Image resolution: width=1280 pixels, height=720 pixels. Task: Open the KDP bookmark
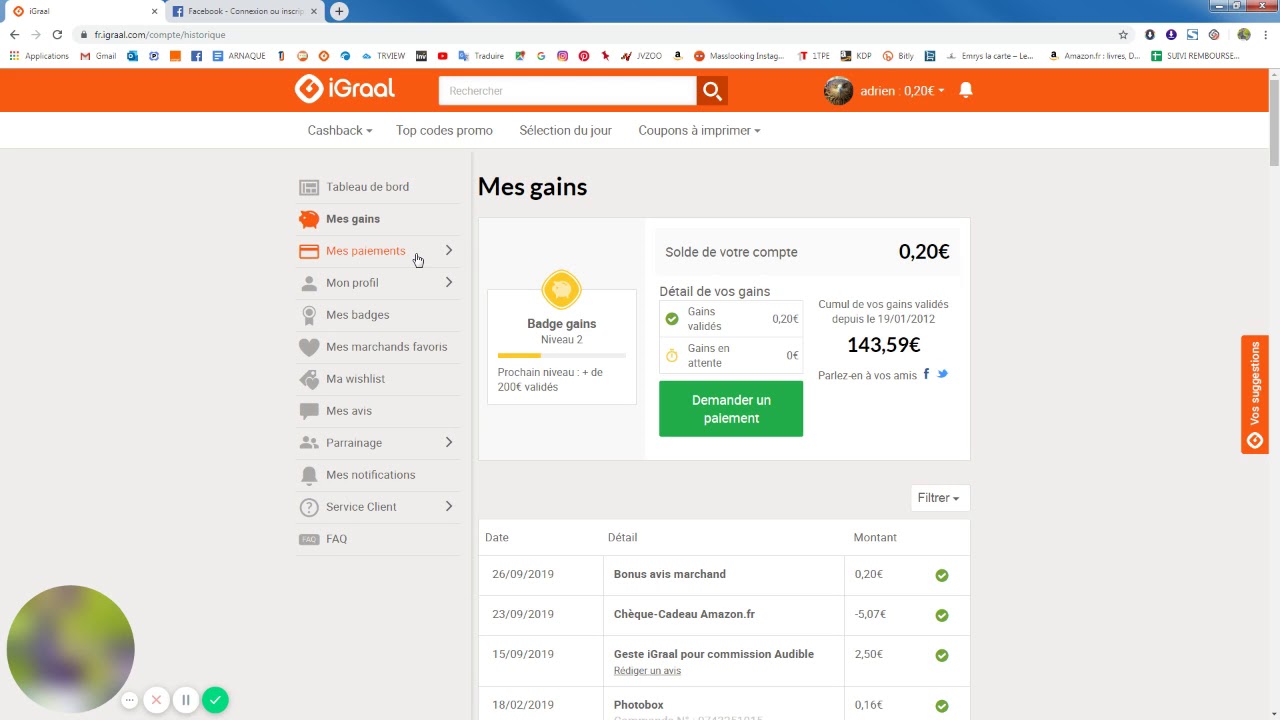click(856, 56)
